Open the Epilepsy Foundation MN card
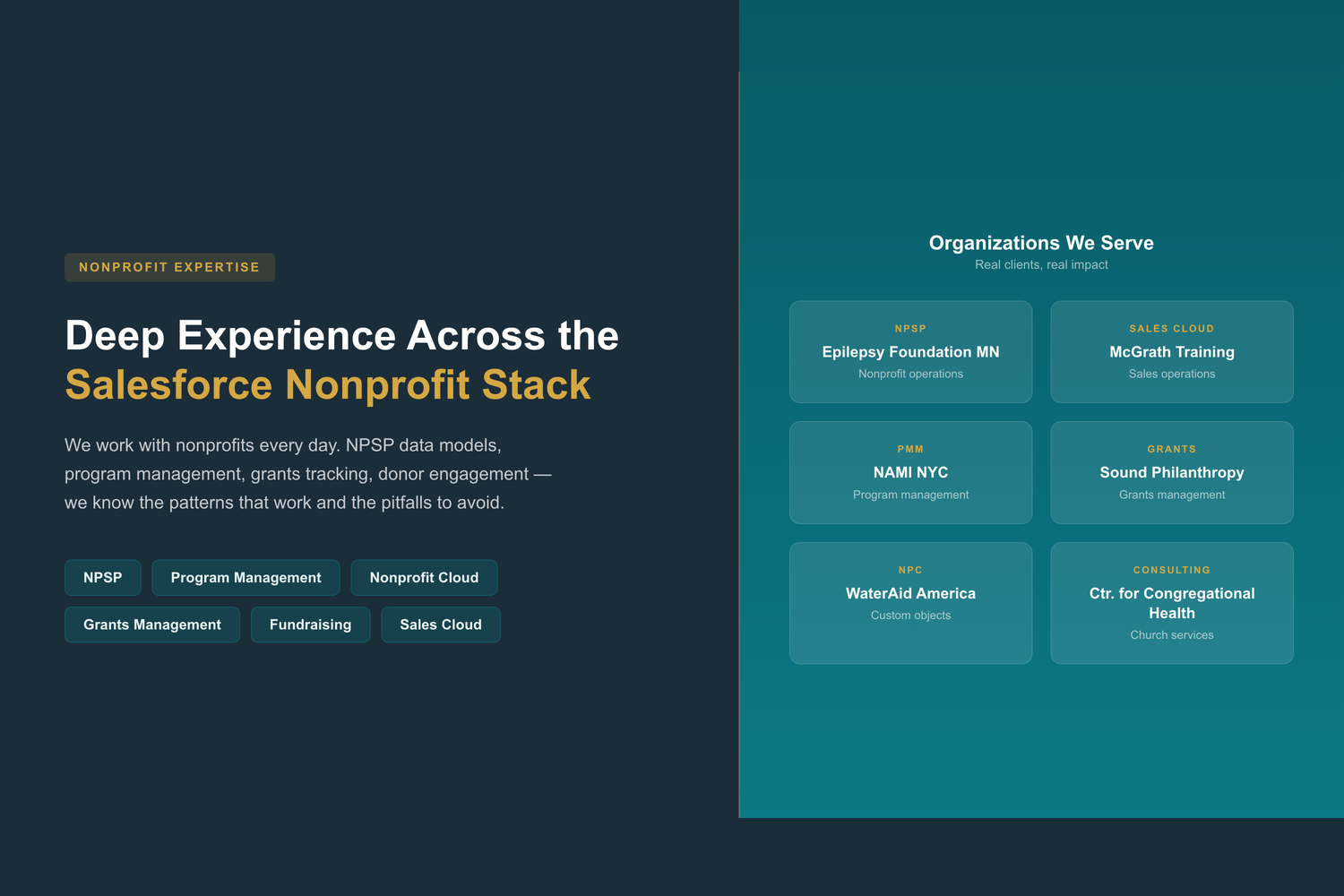 [x=910, y=352]
